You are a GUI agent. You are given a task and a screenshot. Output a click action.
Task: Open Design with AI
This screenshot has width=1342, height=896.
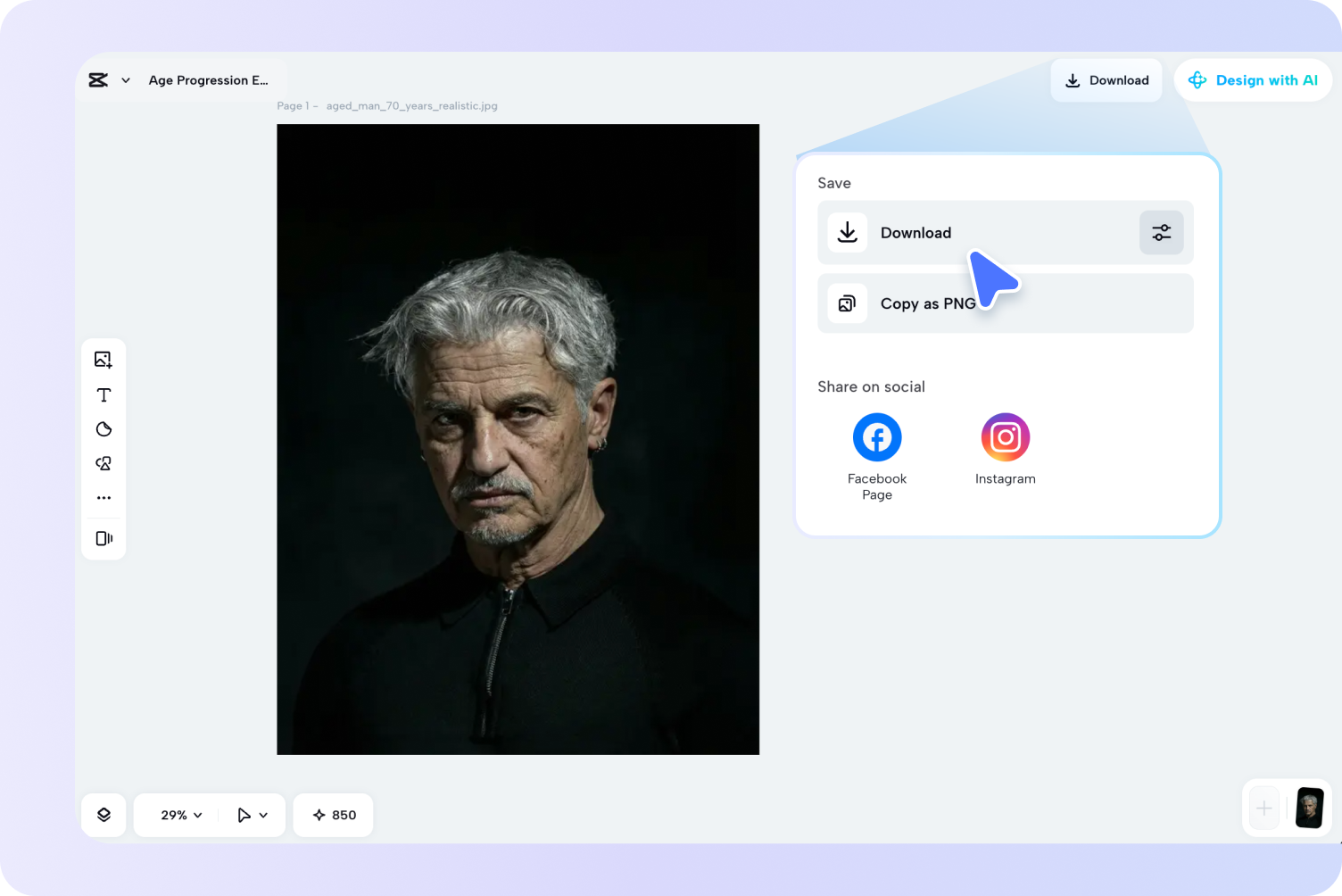click(x=1253, y=80)
